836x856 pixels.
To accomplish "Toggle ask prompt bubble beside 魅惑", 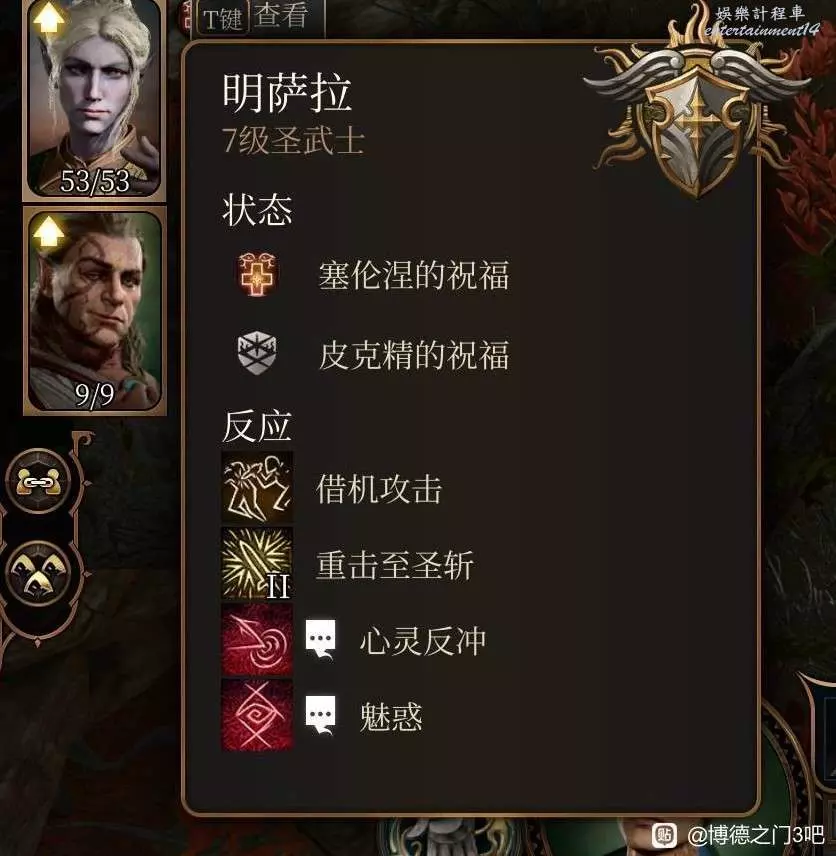I will click(321, 715).
